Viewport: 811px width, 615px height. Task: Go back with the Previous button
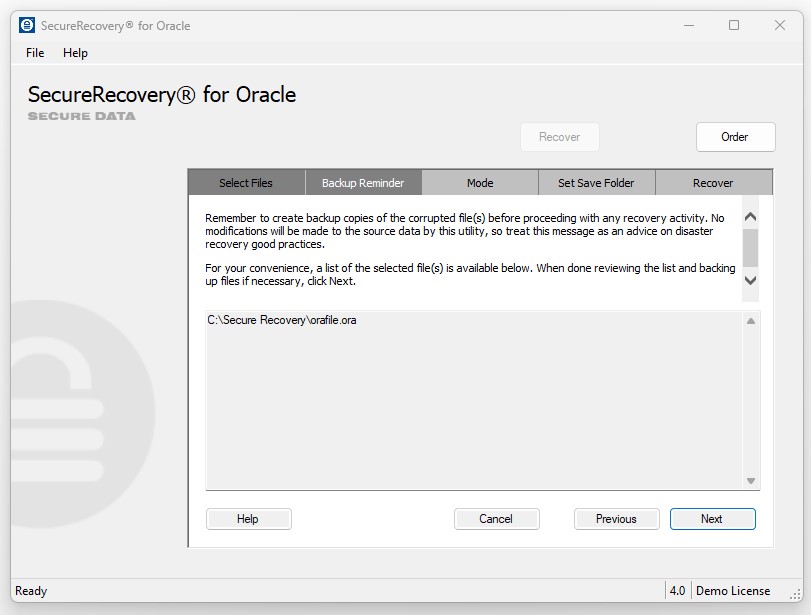(x=616, y=519)
